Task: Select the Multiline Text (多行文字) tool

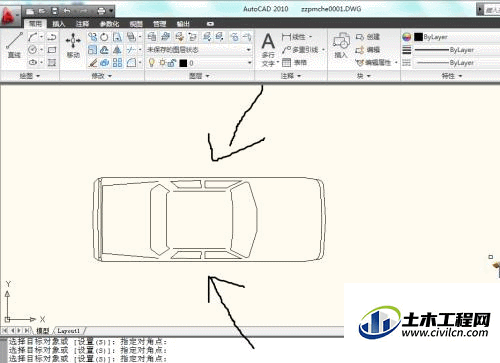Action: coord(268,49)
